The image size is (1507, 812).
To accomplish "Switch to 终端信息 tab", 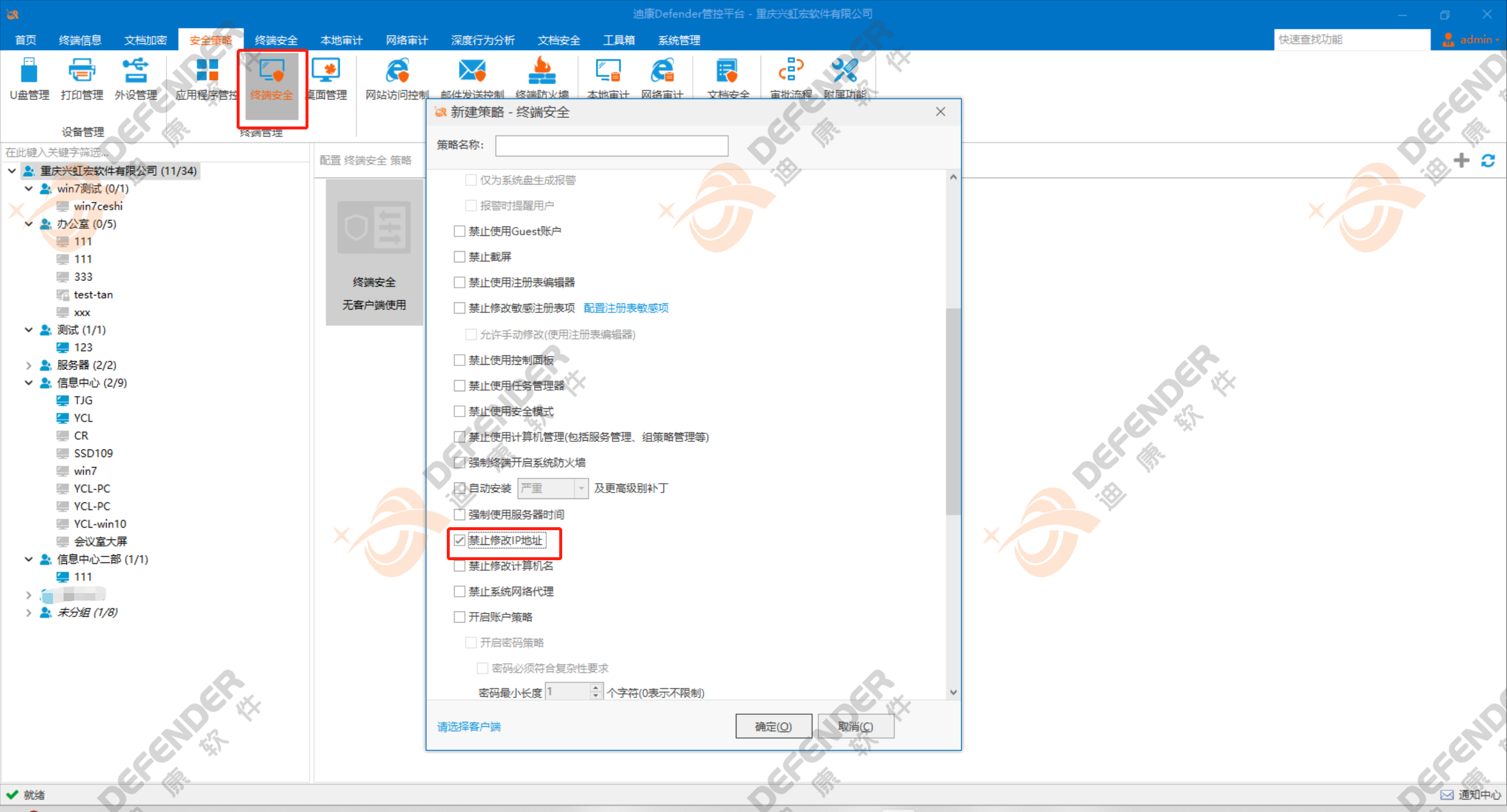I will [80, 40].
